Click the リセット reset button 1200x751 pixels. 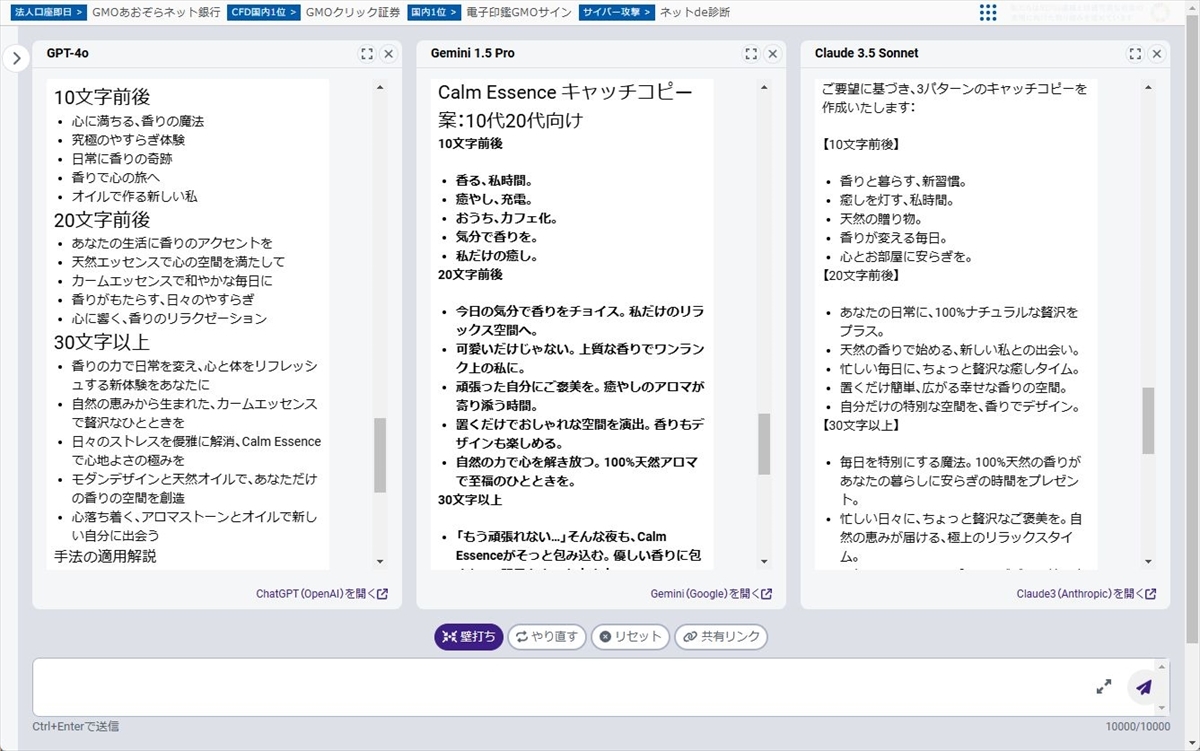630,637
